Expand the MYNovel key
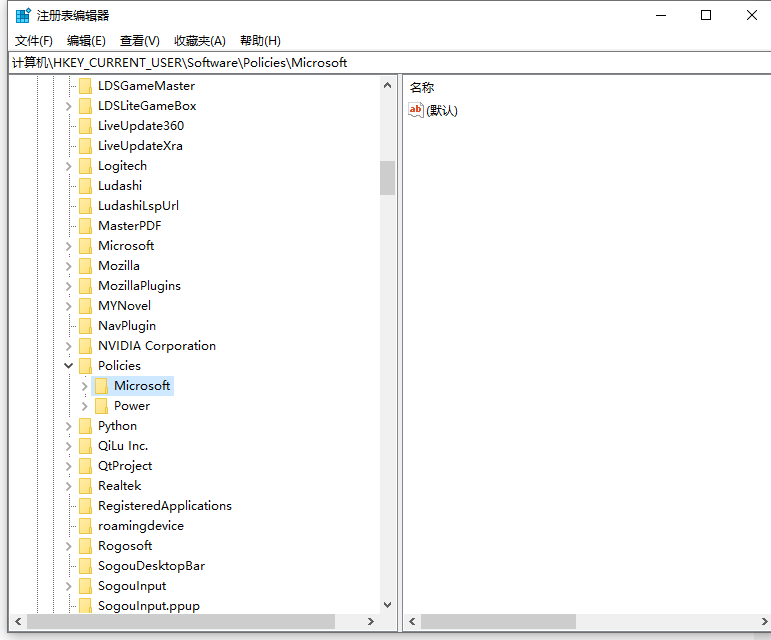The width and height of the screenshot is (771, 640). tap(69, 306)
